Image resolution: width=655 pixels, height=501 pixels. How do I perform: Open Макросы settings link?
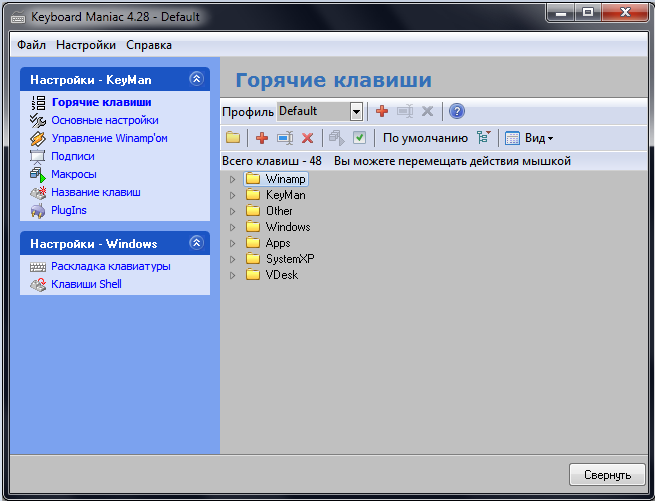point(74,174)
